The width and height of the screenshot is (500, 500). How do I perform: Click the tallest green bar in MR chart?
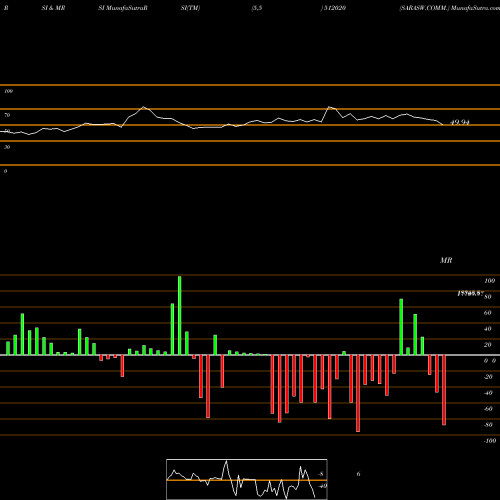pyautogui.click(x=180, y=315)
